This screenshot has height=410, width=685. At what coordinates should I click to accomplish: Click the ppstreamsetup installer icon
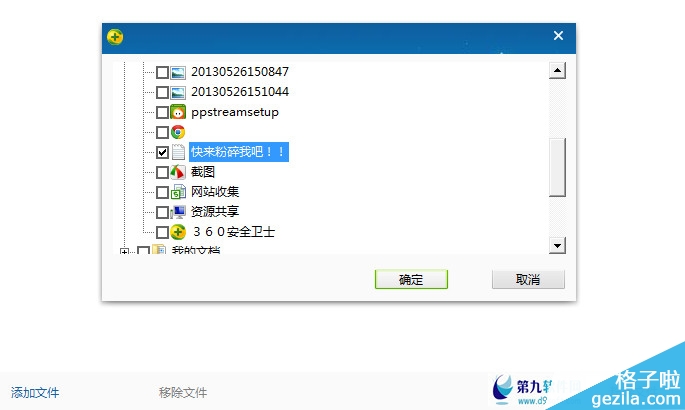tap(178, 112)
